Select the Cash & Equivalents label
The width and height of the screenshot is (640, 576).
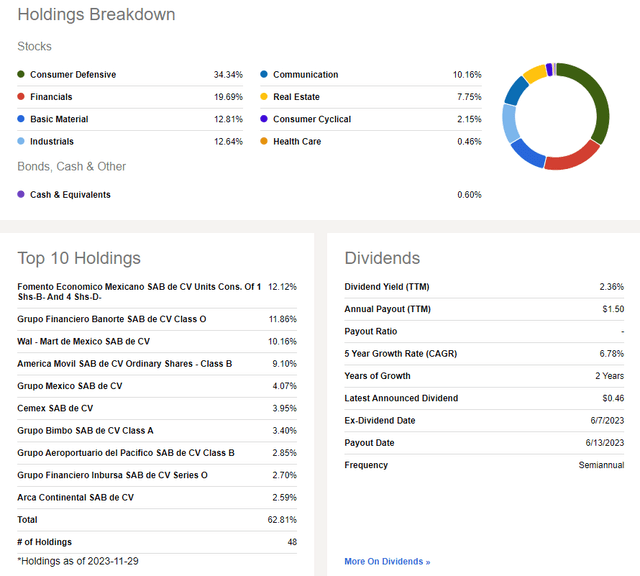[x=70, y=195]
